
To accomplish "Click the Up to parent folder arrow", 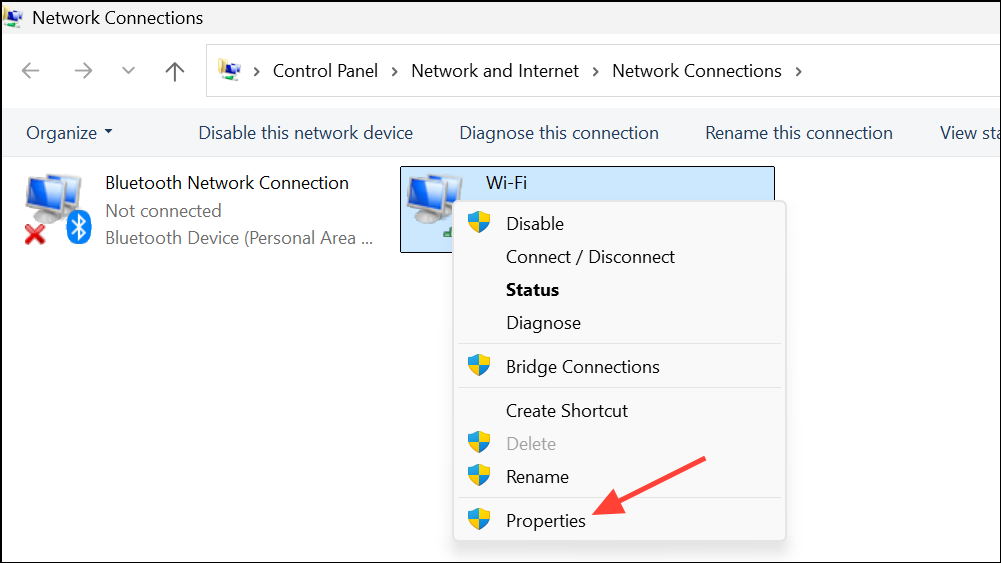I will point(175,71).
